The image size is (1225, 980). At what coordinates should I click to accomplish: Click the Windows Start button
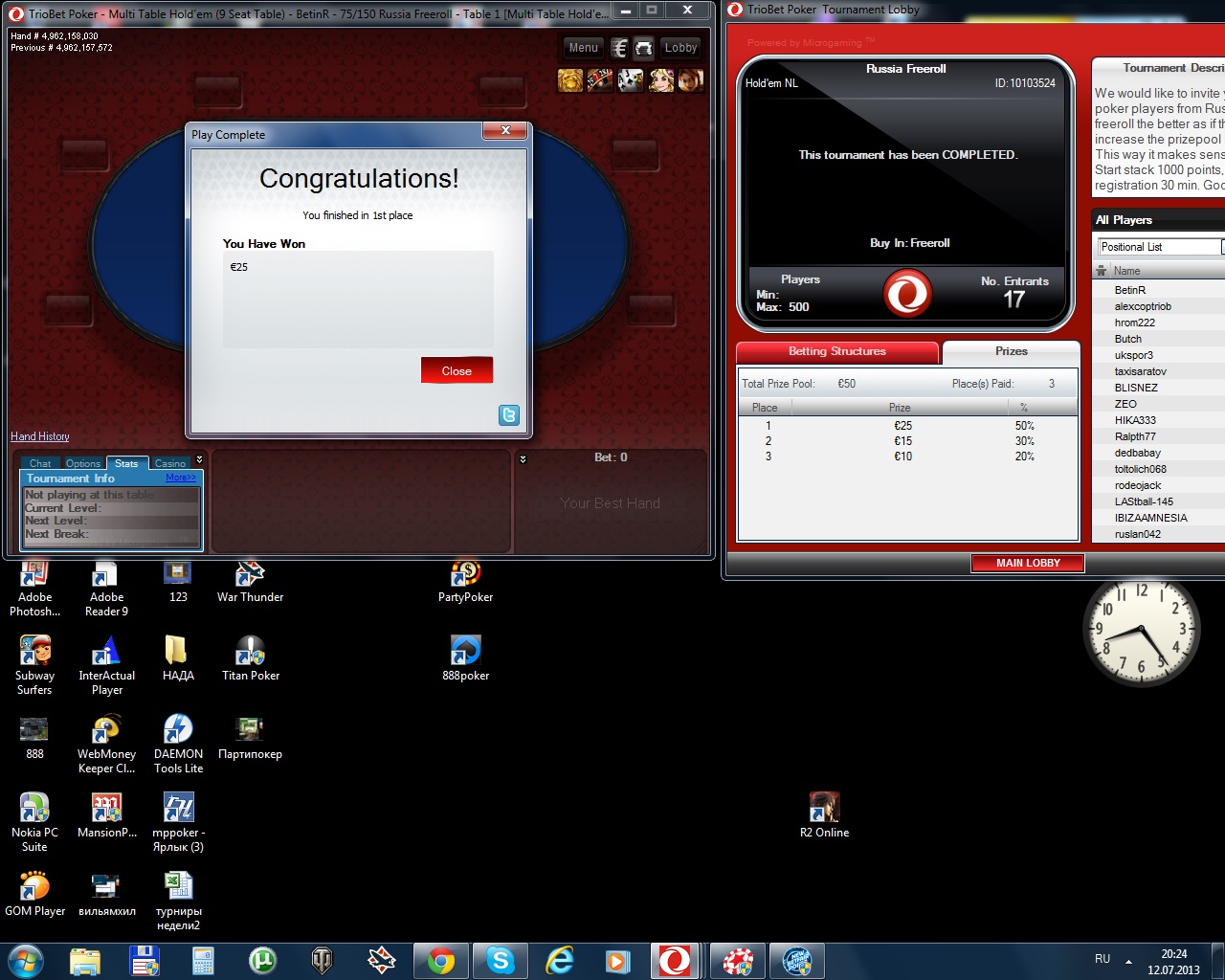(26, 960)
